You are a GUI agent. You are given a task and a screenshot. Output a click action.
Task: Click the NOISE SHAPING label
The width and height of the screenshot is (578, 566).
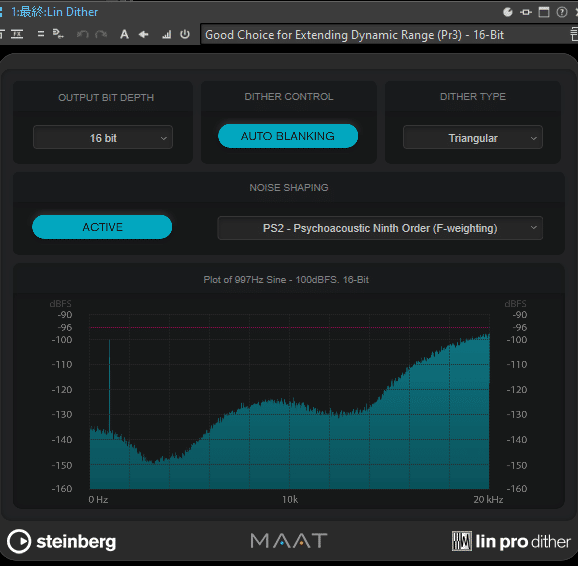pyautogui.click(x=289, y=188)
